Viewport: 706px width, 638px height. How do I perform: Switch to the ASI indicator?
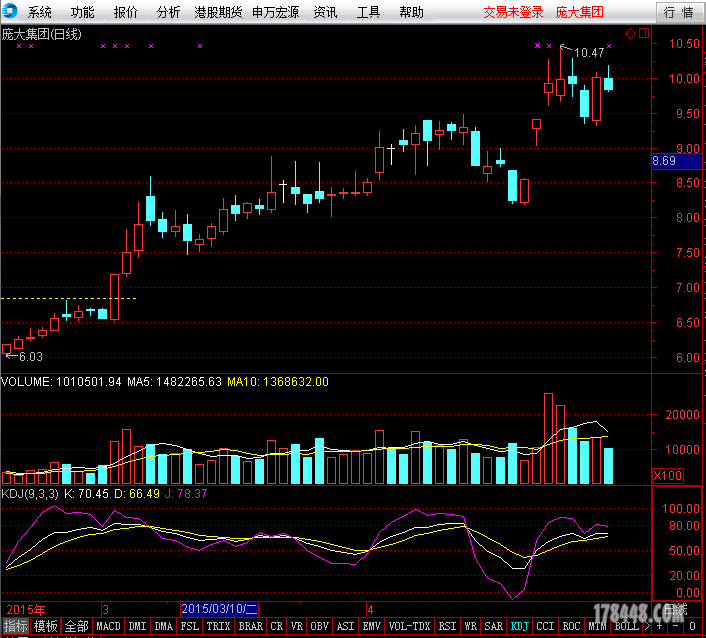click(x=346, y=626)
